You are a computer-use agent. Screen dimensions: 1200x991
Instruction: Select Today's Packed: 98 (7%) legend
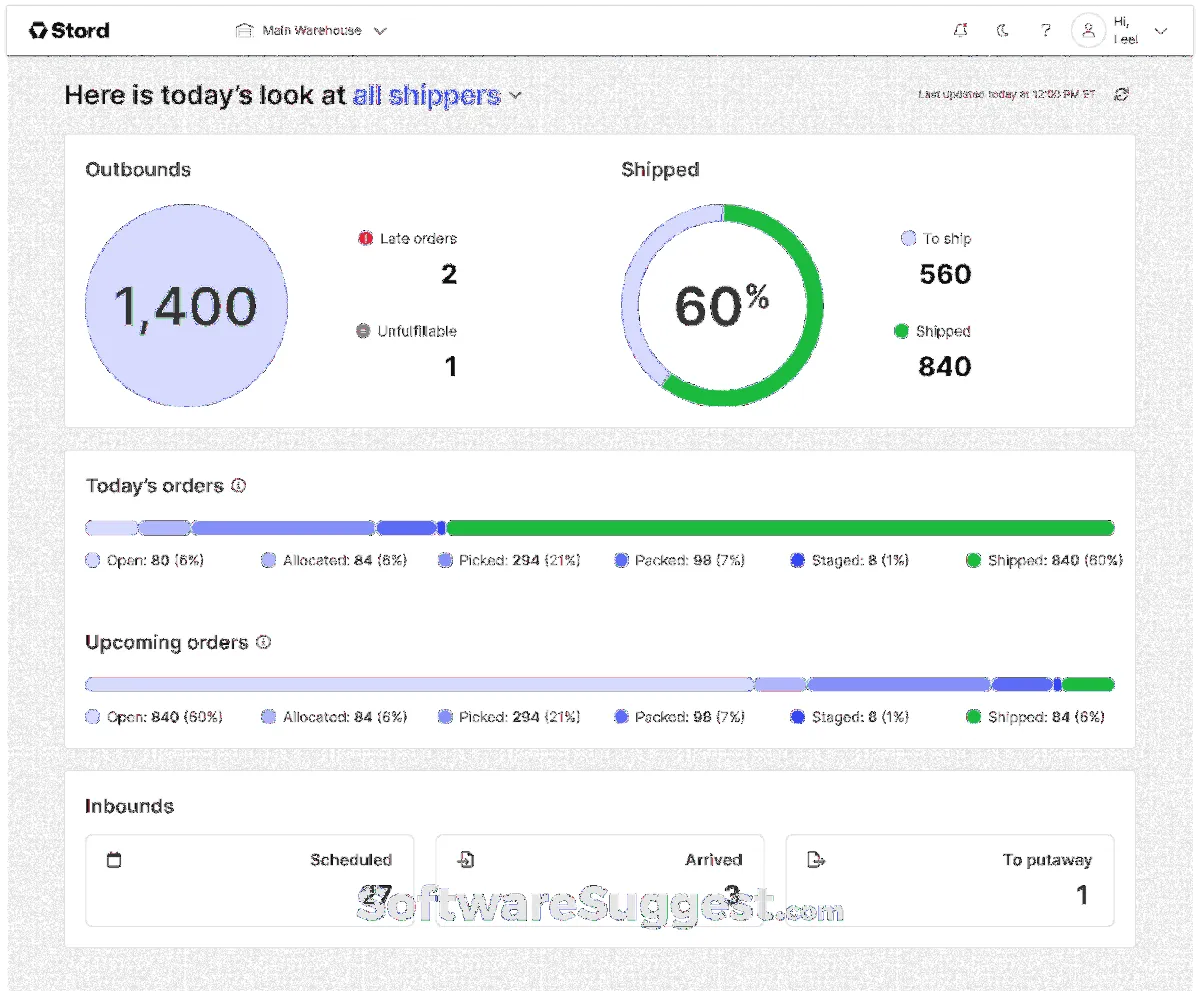coord(680,561)
